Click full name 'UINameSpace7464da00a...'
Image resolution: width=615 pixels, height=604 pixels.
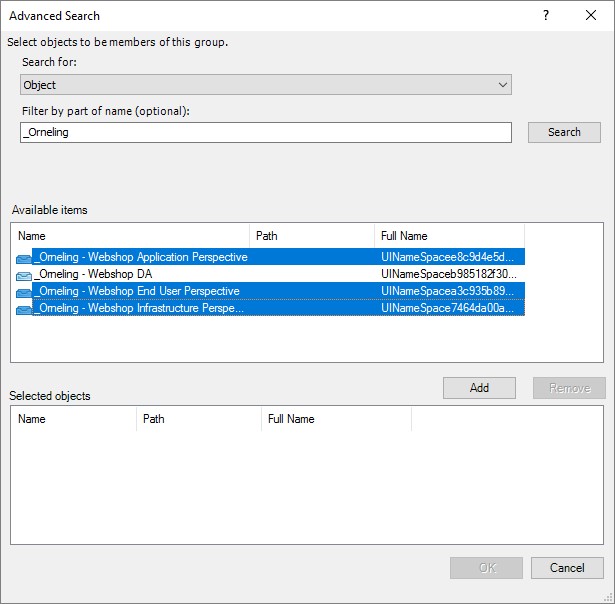(447, 308)
